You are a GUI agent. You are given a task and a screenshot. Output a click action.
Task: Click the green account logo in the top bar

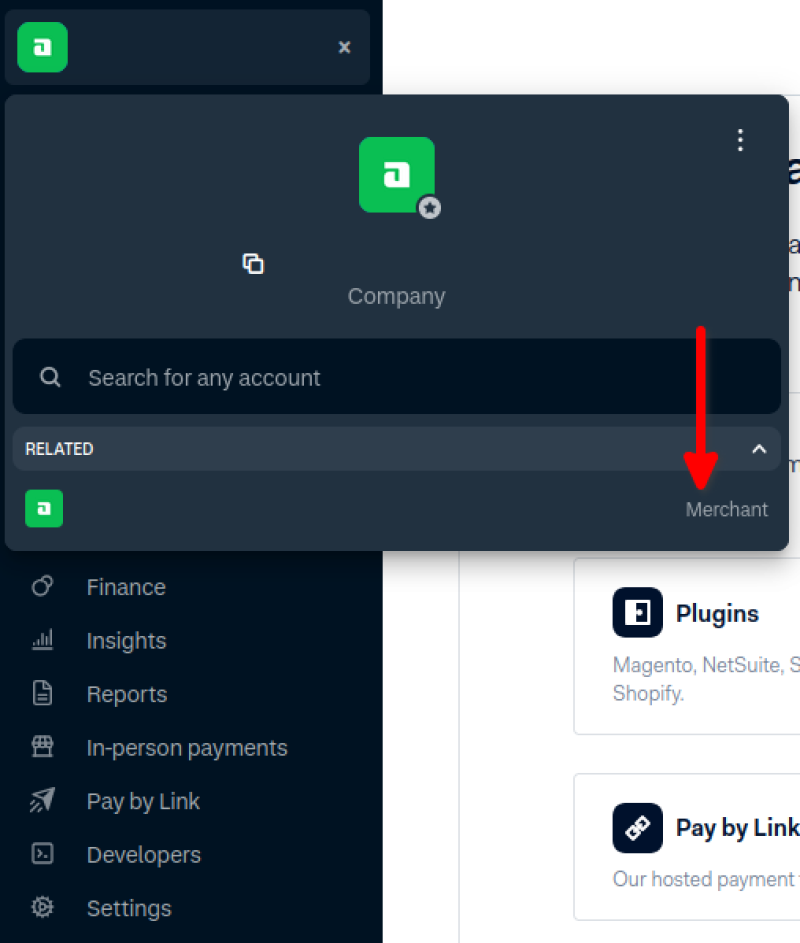43,48
